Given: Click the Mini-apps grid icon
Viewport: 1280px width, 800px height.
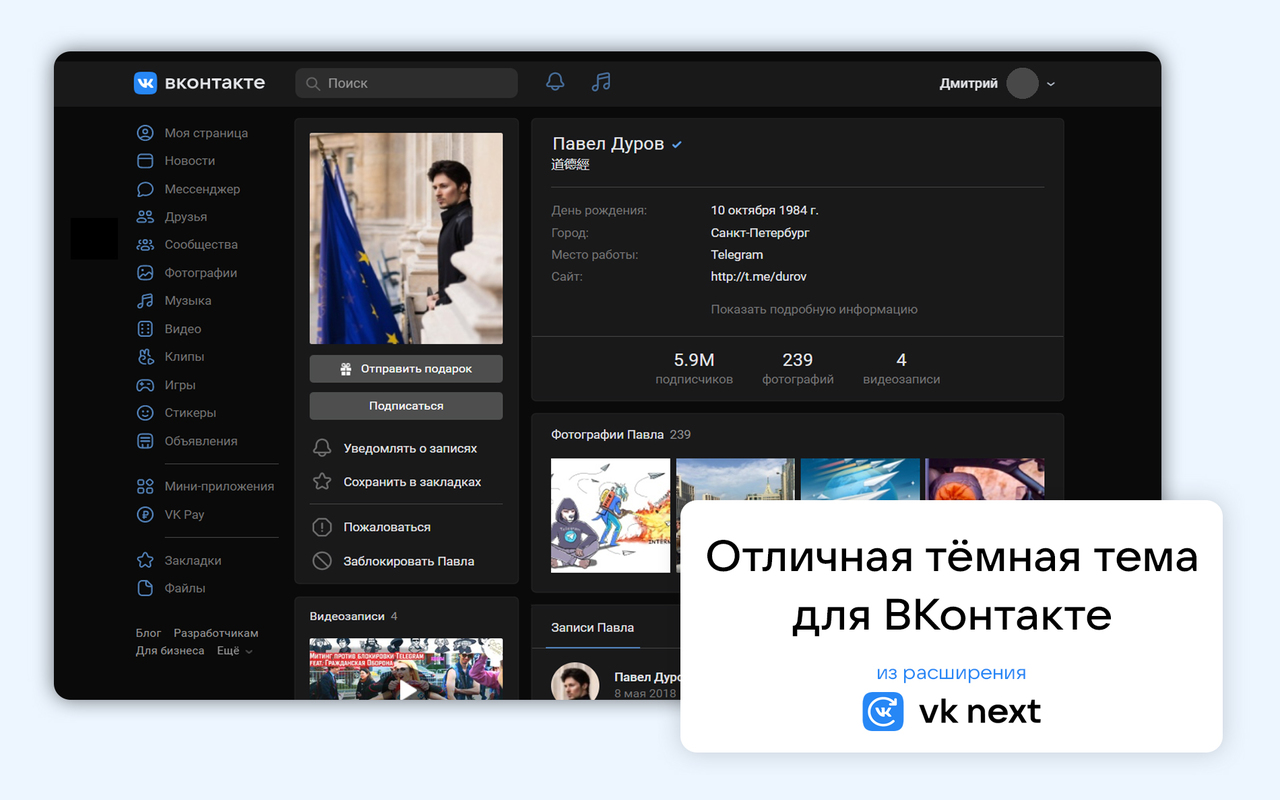Looking at the screenshot, I should click(x=145, y=487).
